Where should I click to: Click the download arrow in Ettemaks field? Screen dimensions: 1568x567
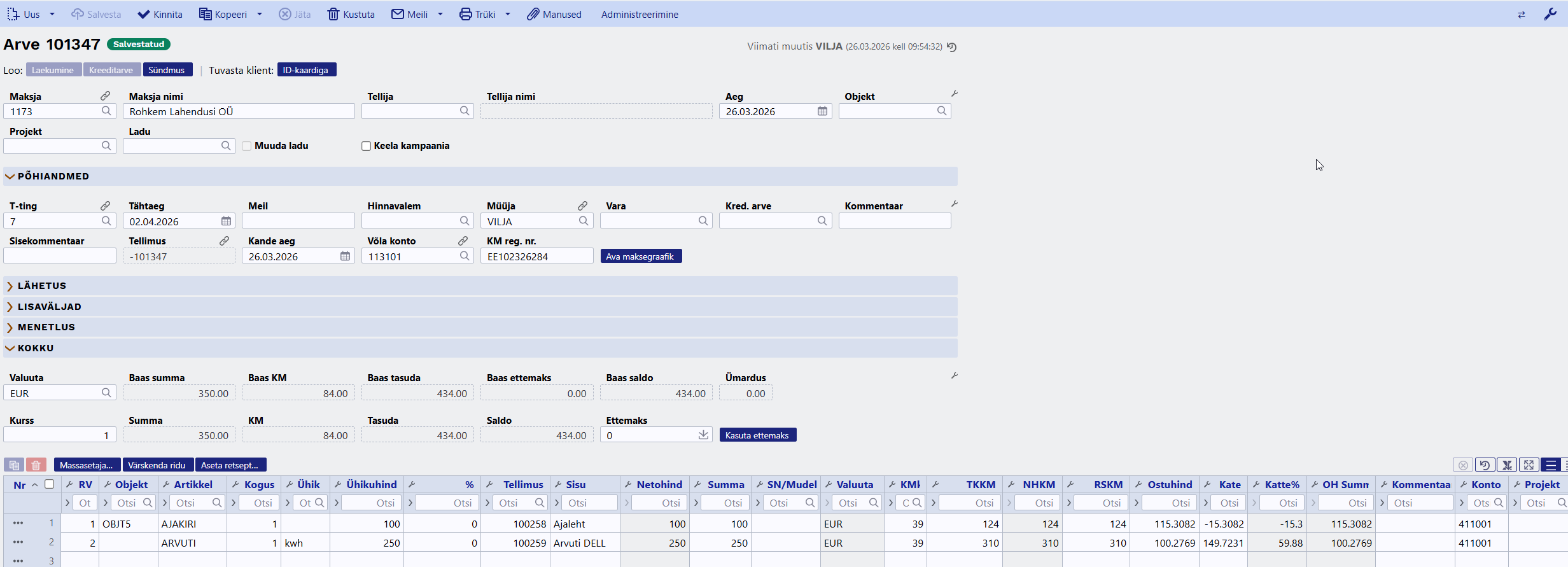(703, 435)
